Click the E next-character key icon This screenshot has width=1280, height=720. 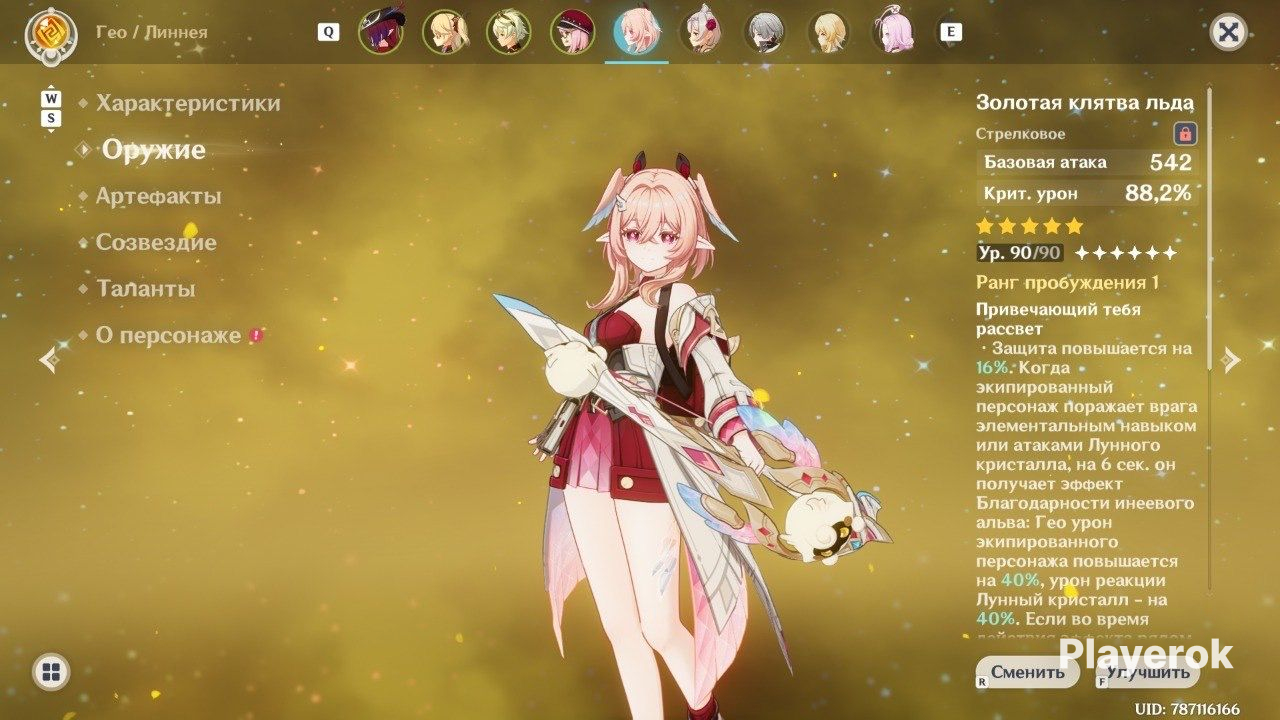[x=951, y=32]
